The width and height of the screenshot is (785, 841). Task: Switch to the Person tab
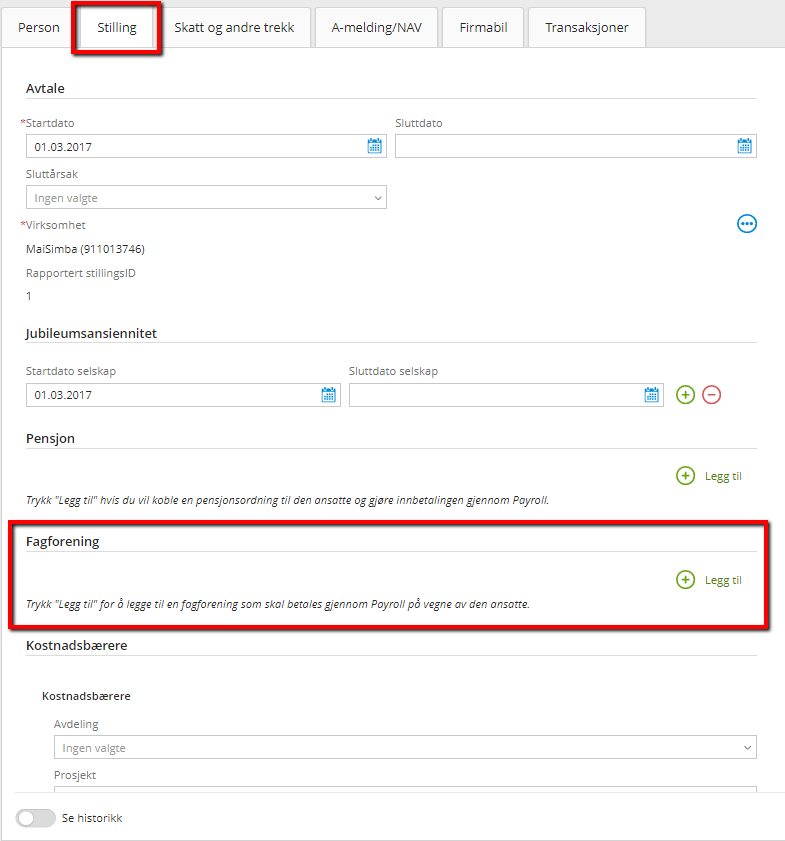coord(39,28)
